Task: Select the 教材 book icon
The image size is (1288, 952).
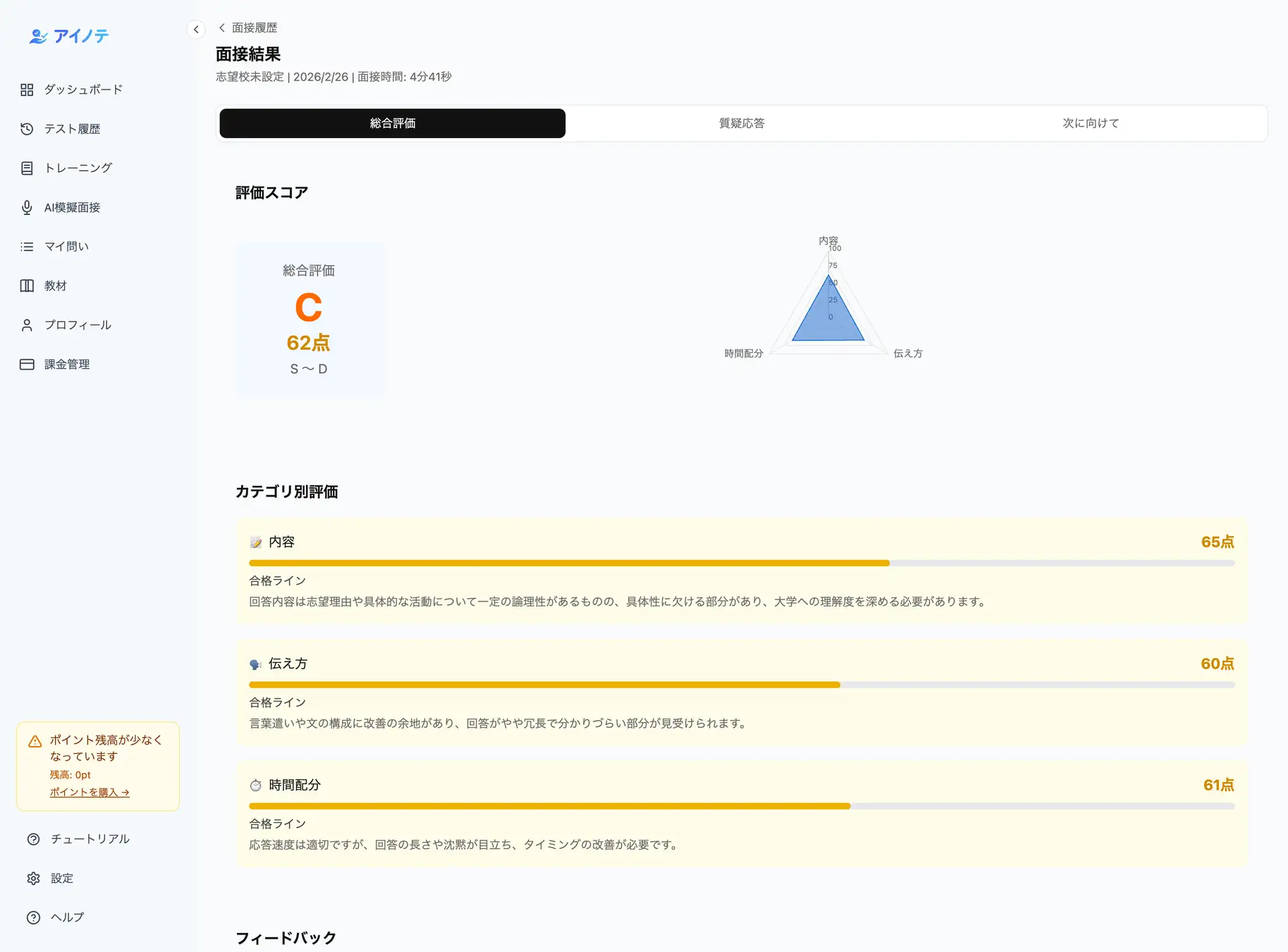Action: (27, 285)
